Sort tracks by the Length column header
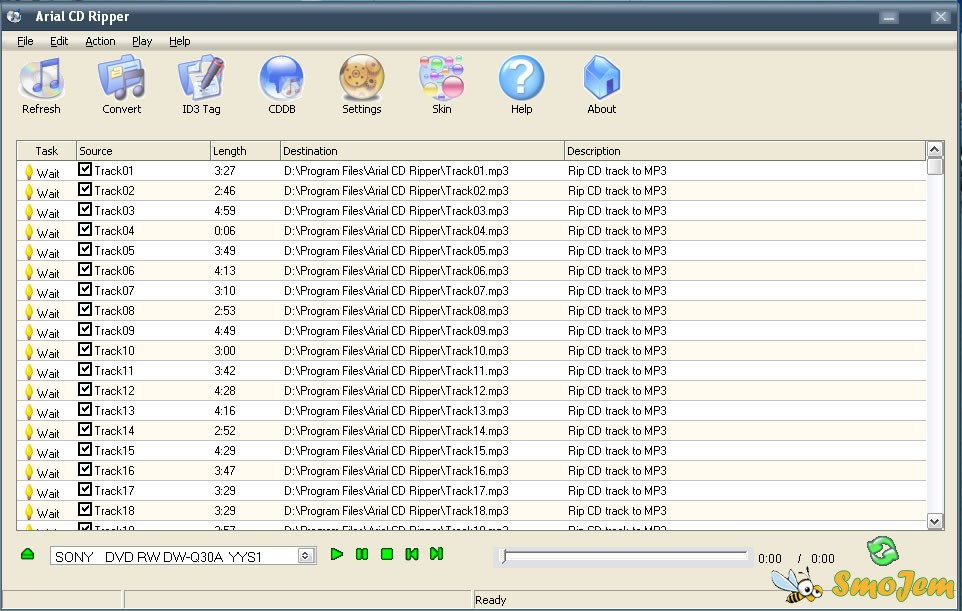This screenshot has width=962, height=611. click(x=245, y=151)
